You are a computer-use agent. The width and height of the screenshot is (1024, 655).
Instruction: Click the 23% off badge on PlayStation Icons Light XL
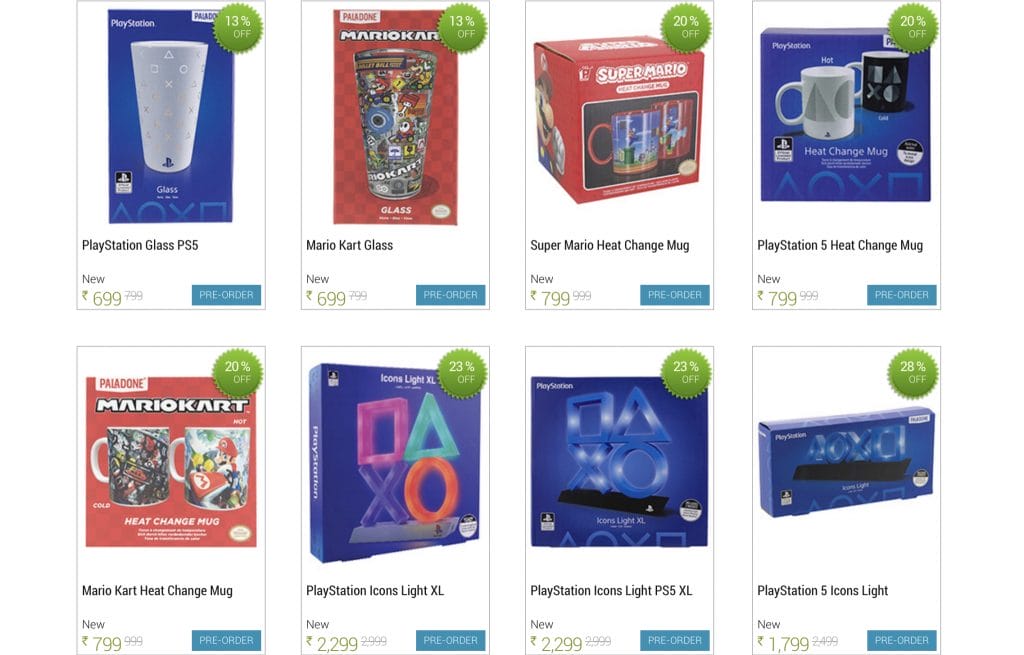[x=462, y=373]
